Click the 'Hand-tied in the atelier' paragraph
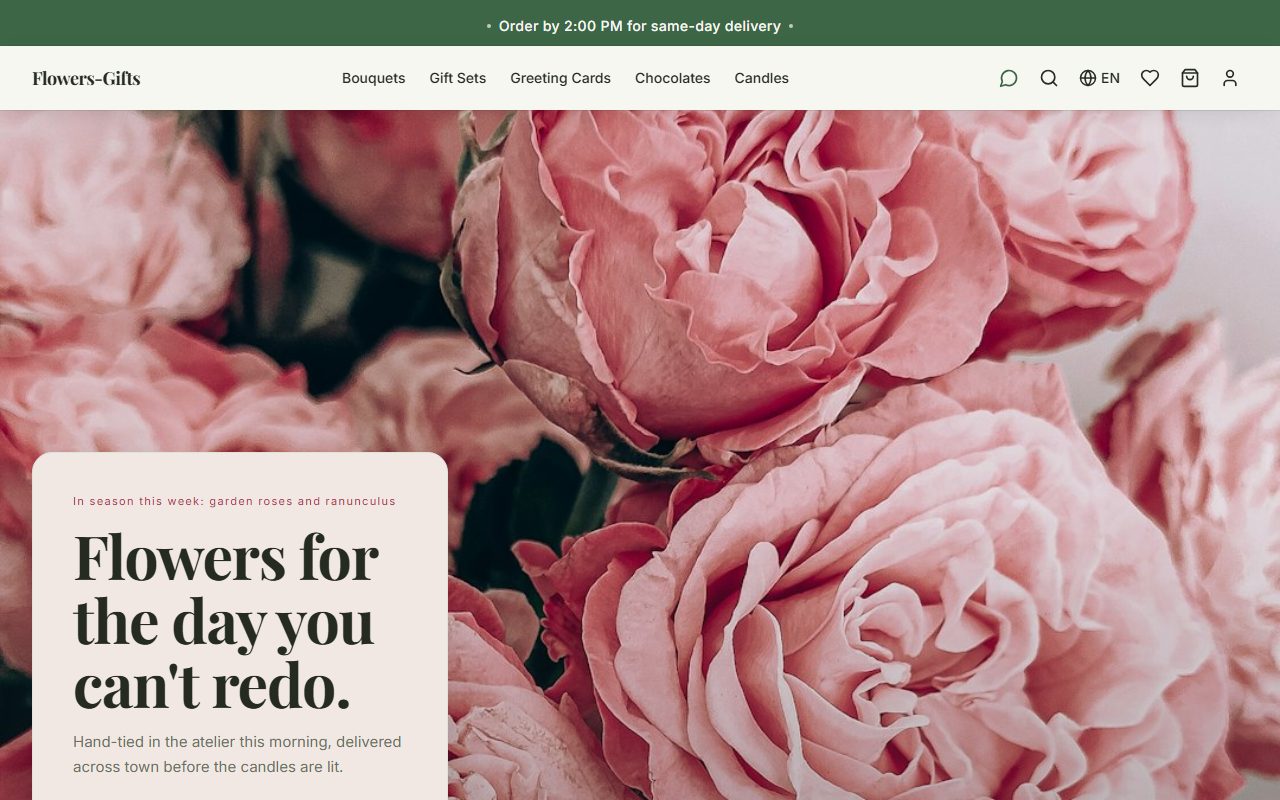The image size is (1280, 800). pos(237,754)
